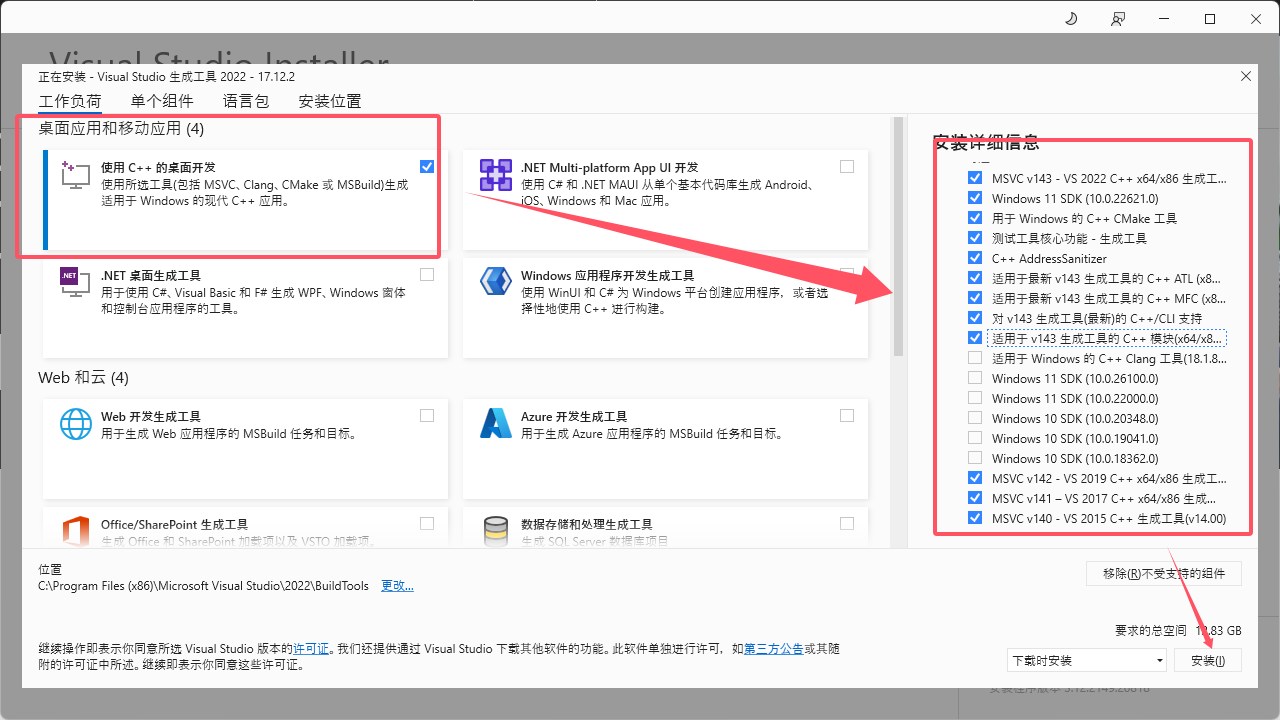Check the Office/SharePoint build tools checkbox
This screenshot has width=1280, height=720.
(x=427, y=523)
